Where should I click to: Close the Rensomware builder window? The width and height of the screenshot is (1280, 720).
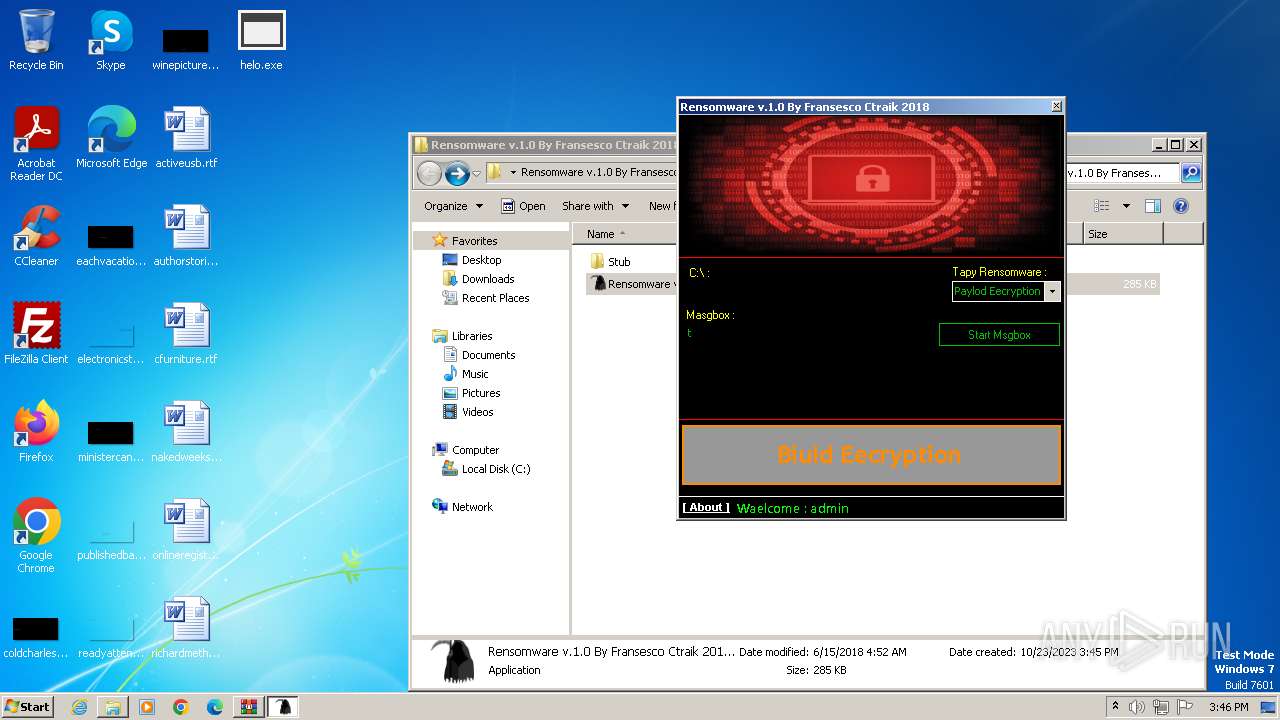(x=1056, y=106)
